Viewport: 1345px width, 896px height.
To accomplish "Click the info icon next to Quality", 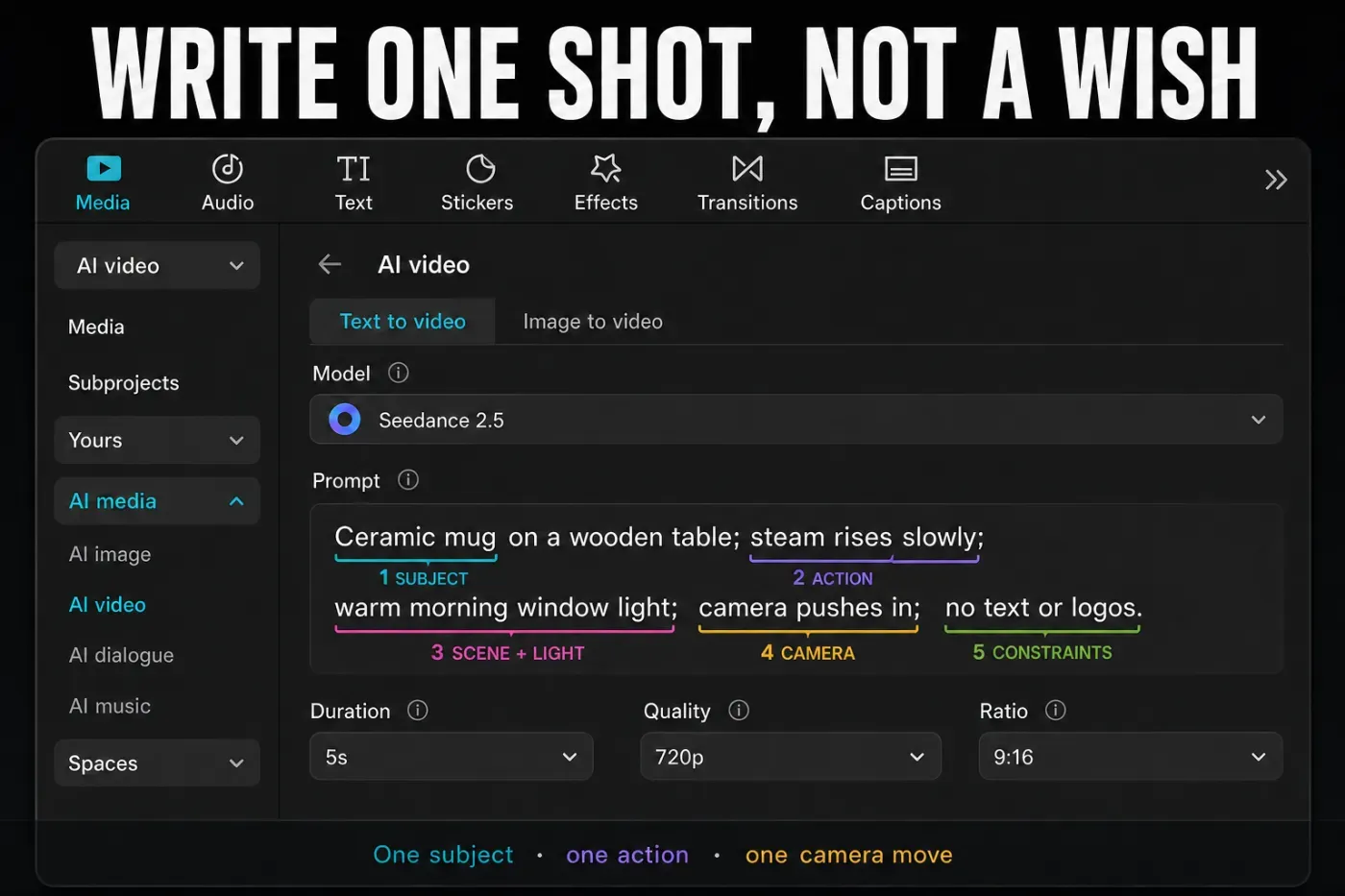I will point(739,710).
